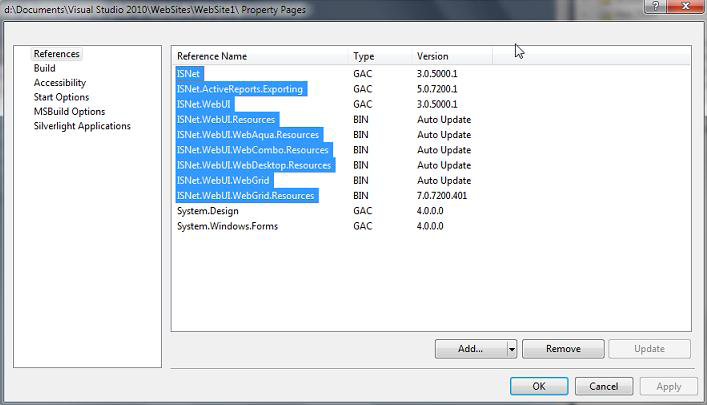Remove the selected references

point(563,349)
